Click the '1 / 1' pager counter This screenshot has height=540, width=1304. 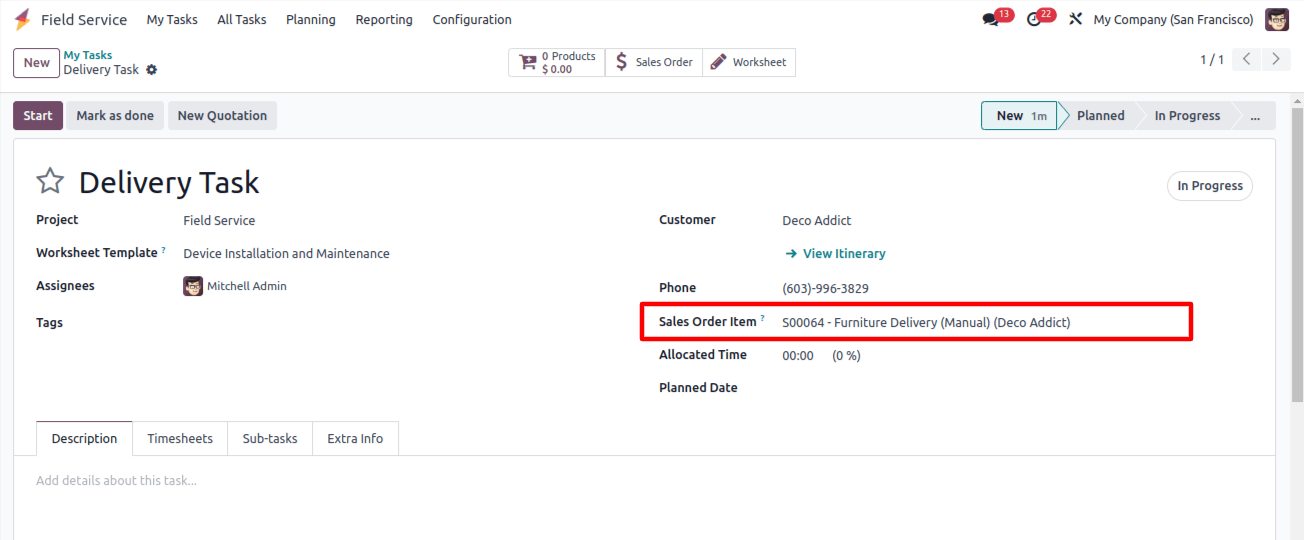[x=1212, y=60]
